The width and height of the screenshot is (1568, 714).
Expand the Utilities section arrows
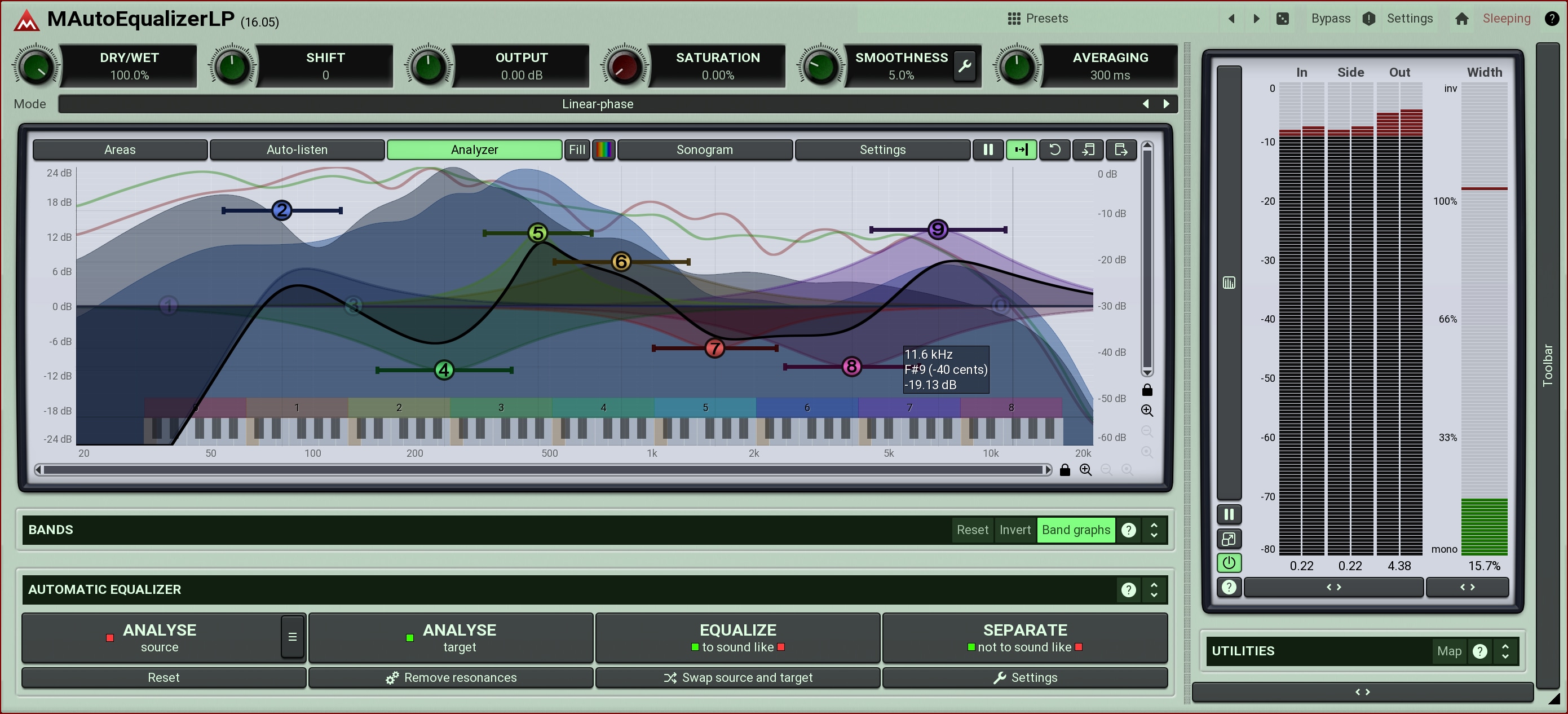pyautogui.click(x=1505, y=651)
